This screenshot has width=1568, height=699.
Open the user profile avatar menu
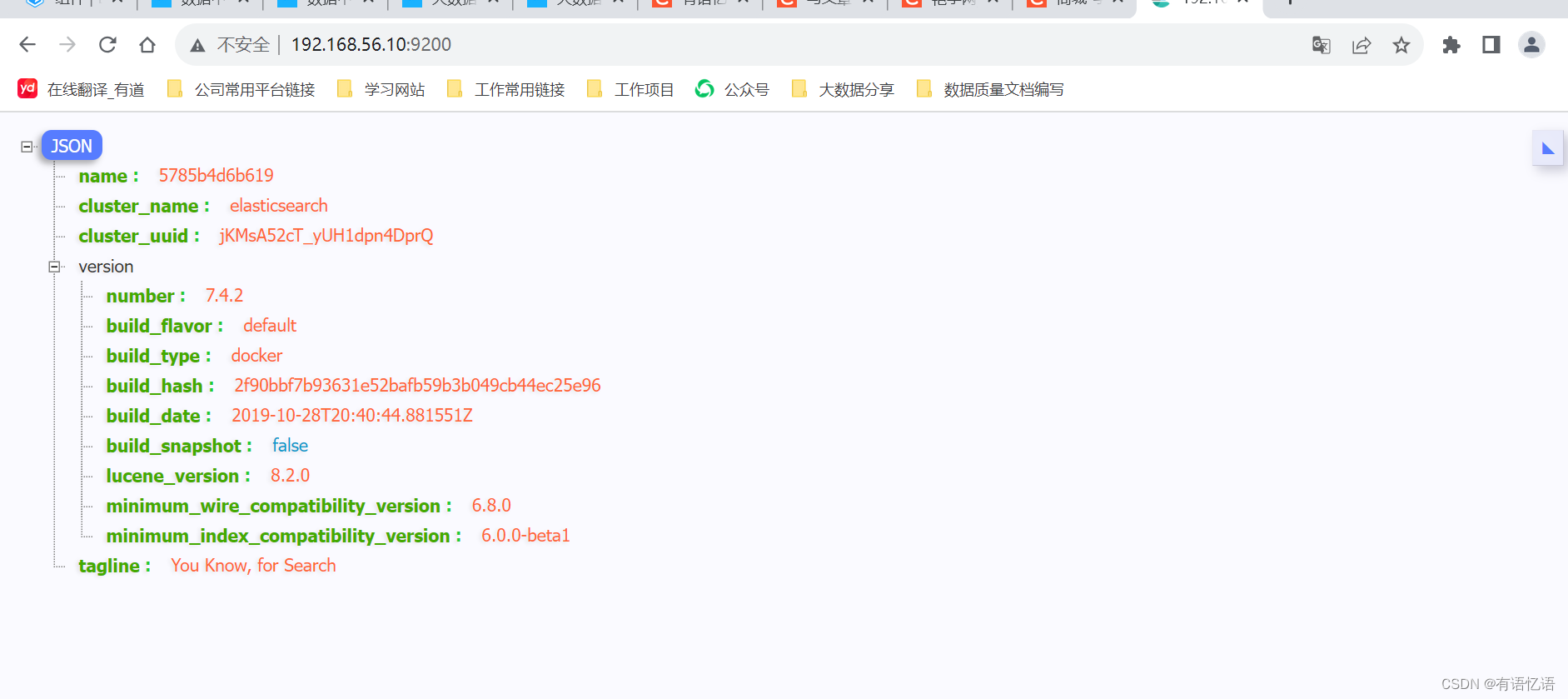[x=1531, y=45]
